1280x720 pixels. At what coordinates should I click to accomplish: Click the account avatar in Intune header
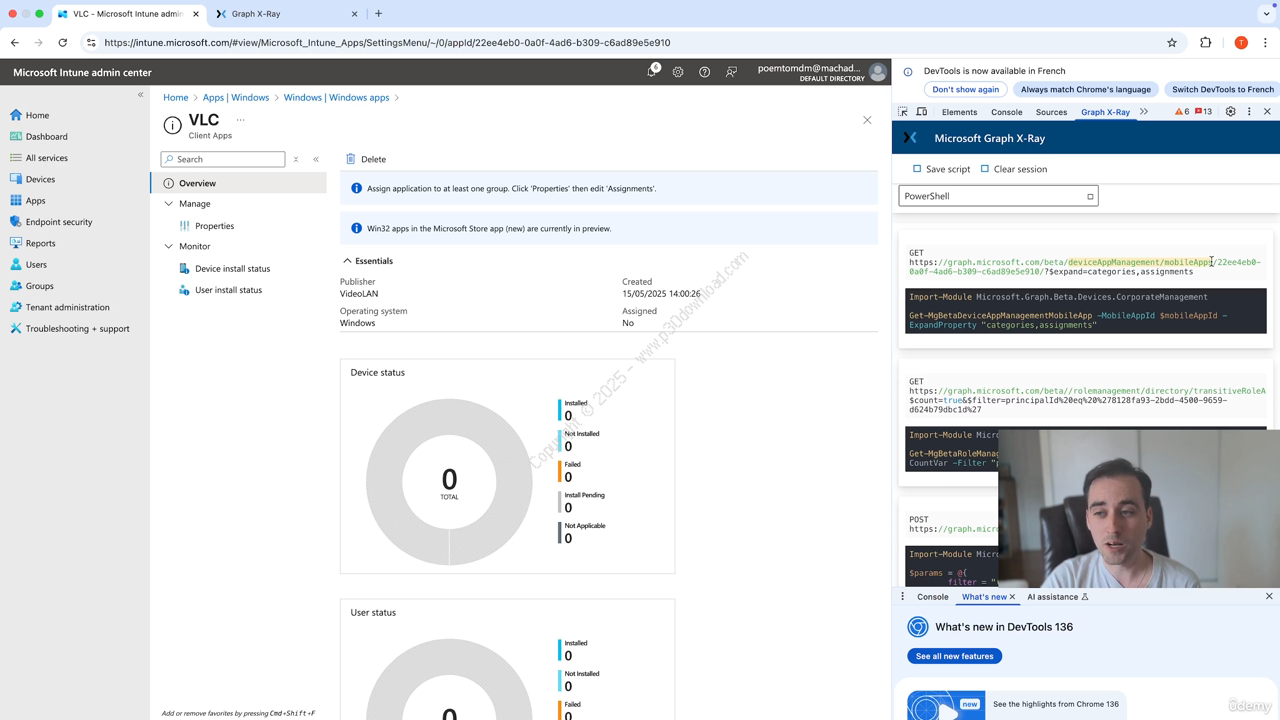877,72
